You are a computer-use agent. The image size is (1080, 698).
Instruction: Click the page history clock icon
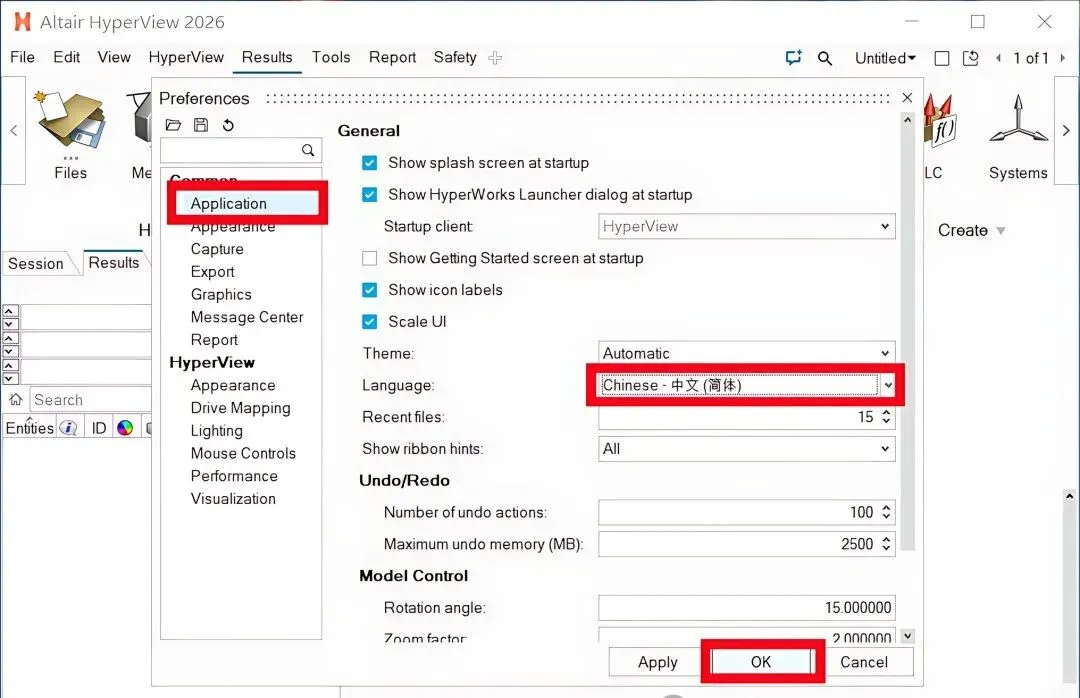point(970,58)
